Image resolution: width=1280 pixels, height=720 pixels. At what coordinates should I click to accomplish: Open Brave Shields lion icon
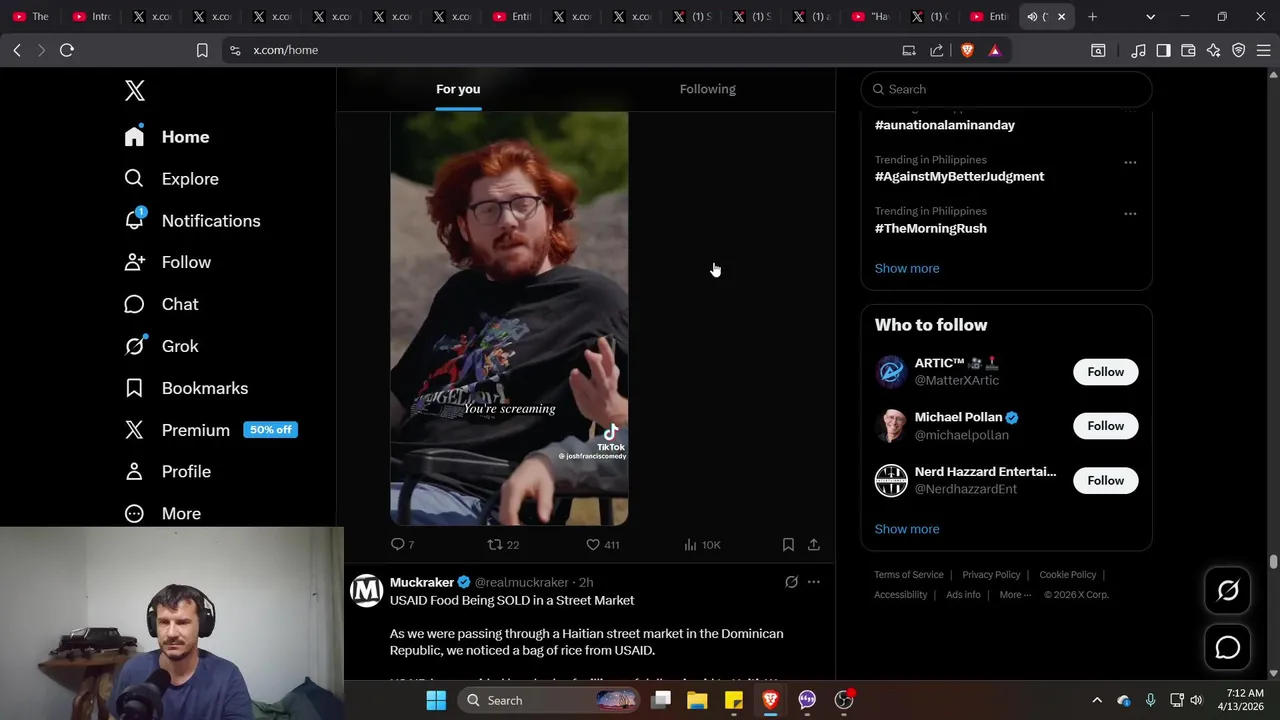(967, 50)
